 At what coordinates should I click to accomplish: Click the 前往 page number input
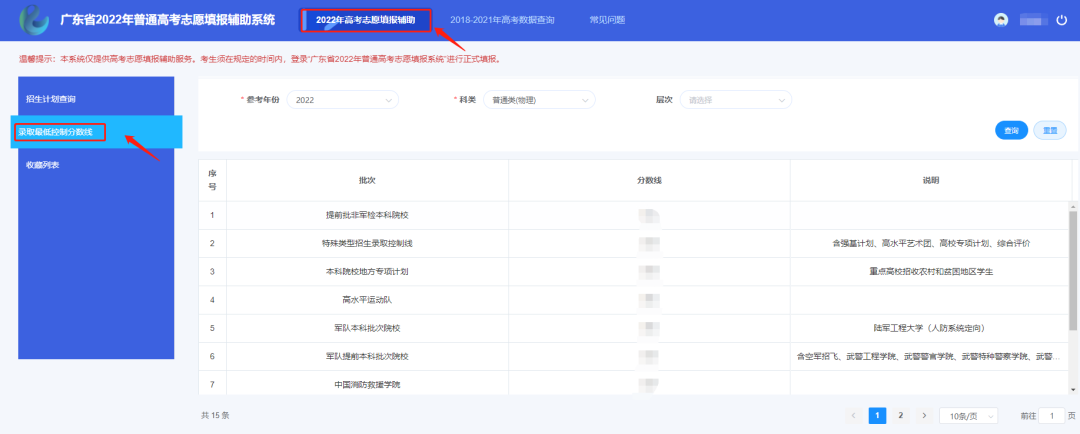1052,416
